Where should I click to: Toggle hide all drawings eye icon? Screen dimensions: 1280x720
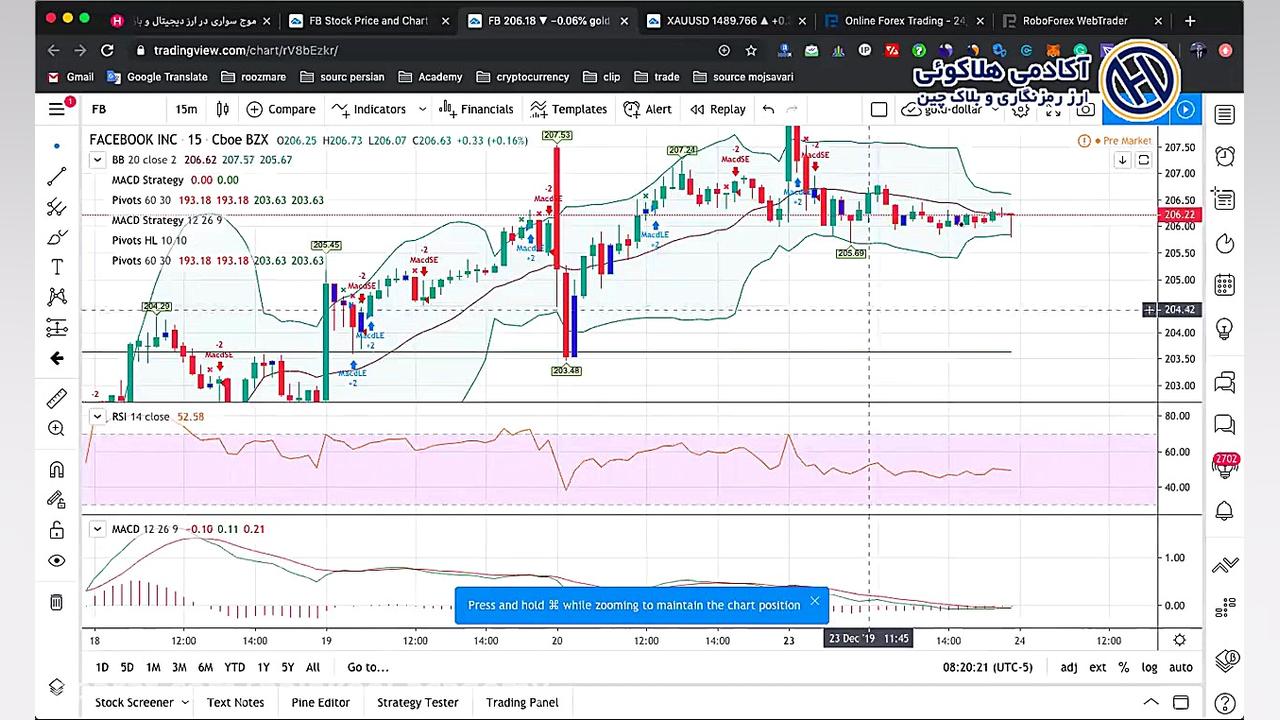[x=57, y=561]
